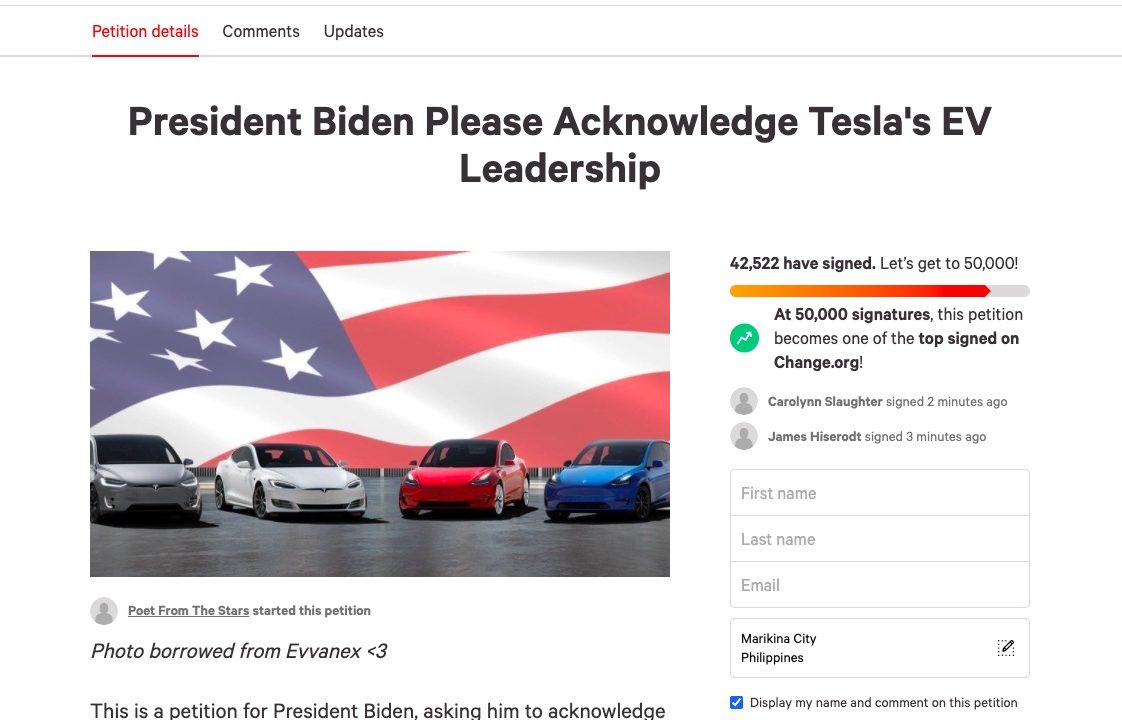This screenshot has width=1122, height=720.
Task: Click the Tesla cars flag petition image
Action: pos(380,414)
